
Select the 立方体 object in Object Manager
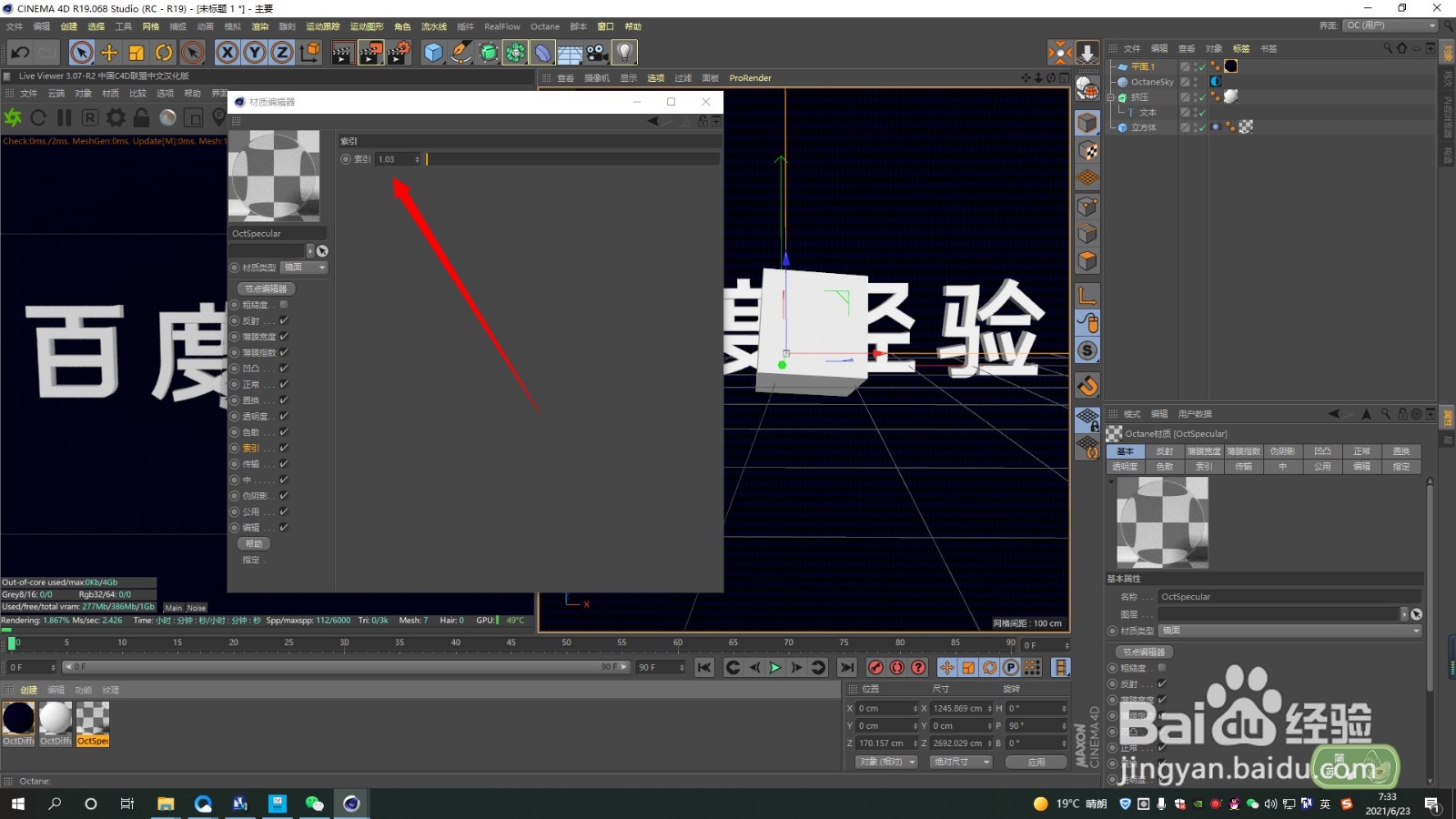pos(1144,127)
